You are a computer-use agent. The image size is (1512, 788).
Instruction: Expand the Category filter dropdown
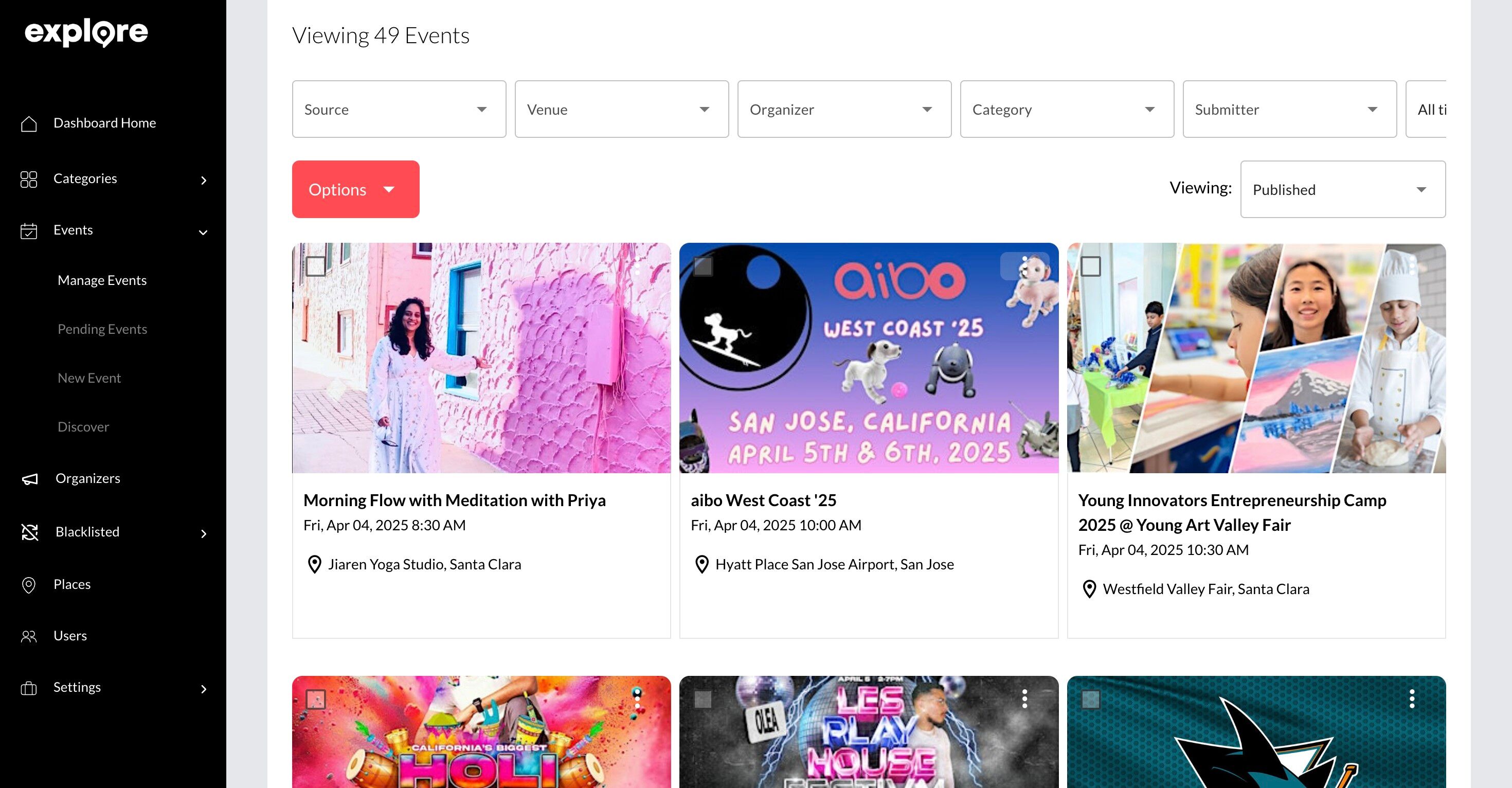1067,109
